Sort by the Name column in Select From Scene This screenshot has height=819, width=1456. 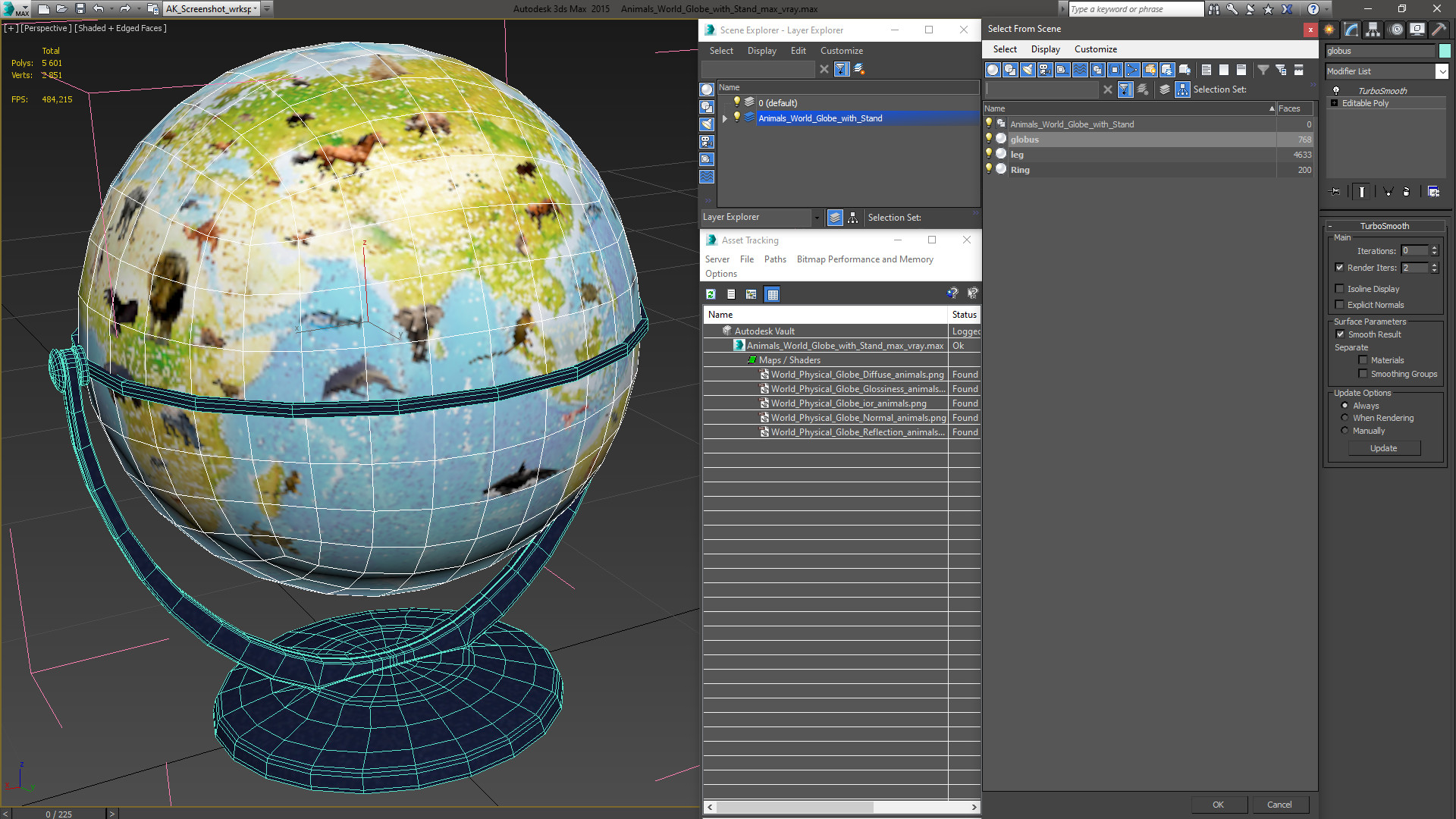pos(1129,108)
